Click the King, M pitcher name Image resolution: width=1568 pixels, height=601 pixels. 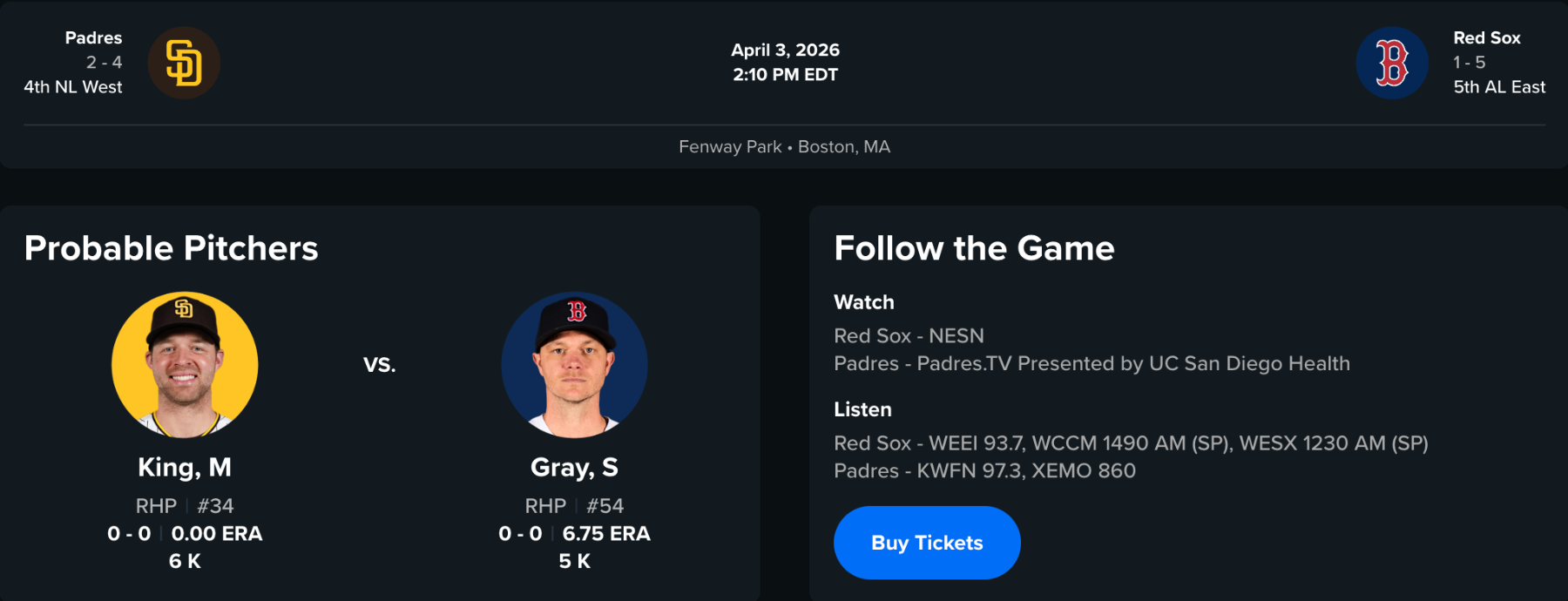click(x=185, y=468)
